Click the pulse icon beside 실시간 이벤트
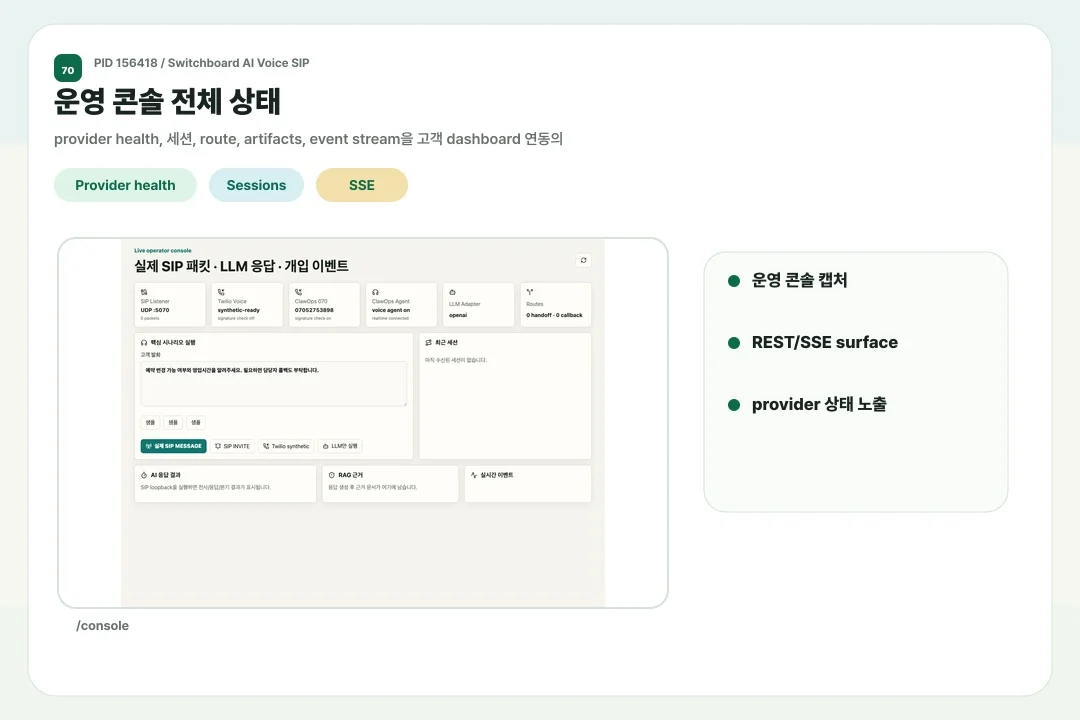 pos(474,475)
